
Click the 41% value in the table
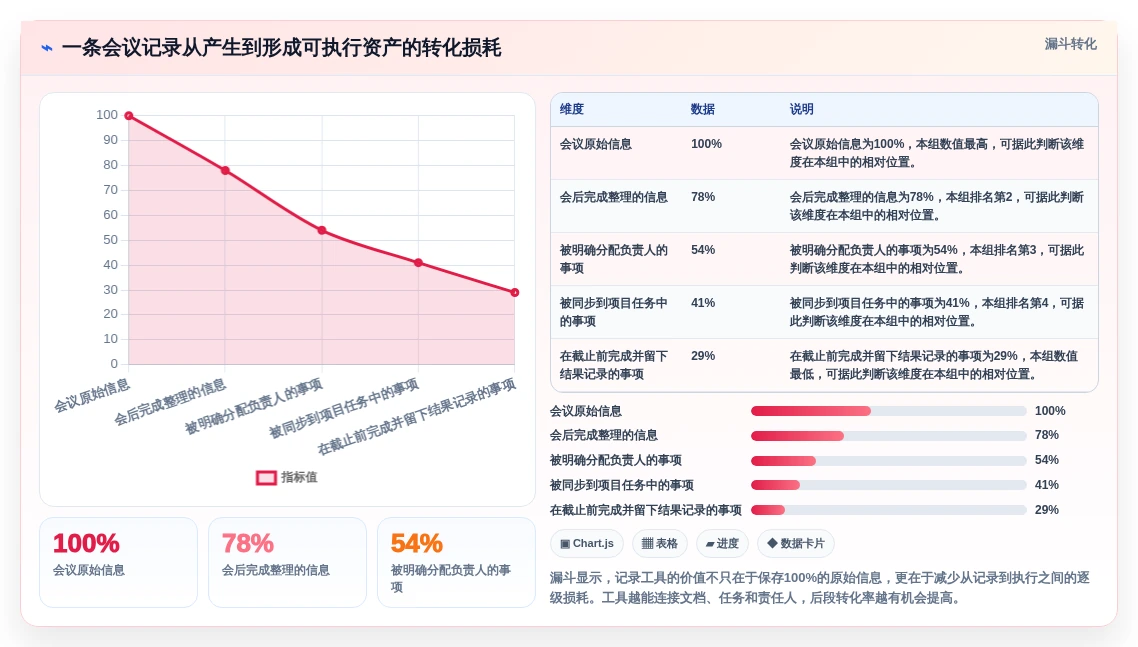[703, 303]
